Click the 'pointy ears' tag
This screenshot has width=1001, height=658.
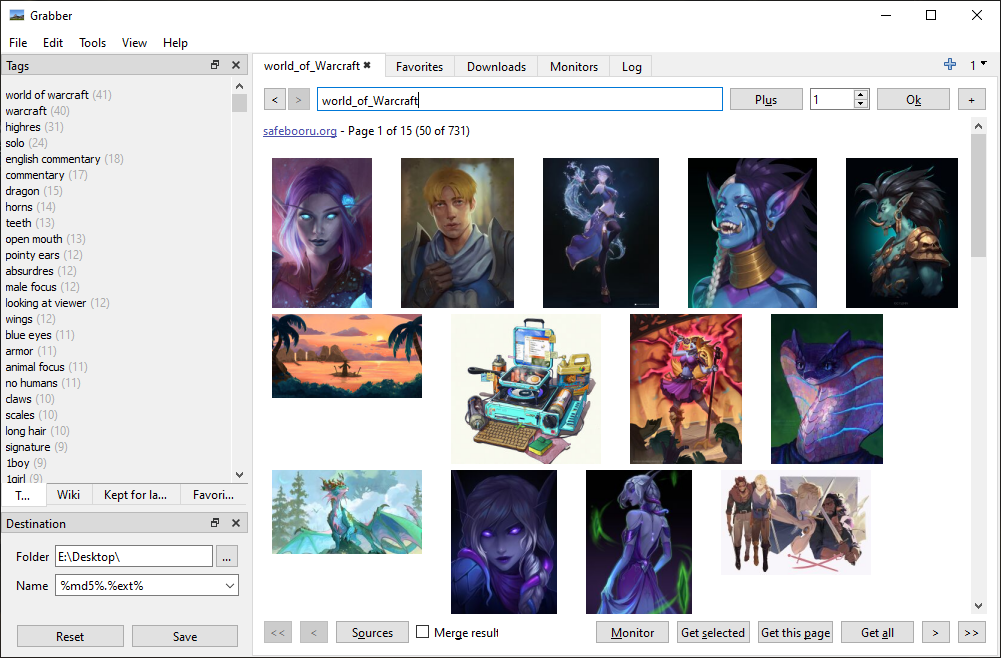pos(33,255)
